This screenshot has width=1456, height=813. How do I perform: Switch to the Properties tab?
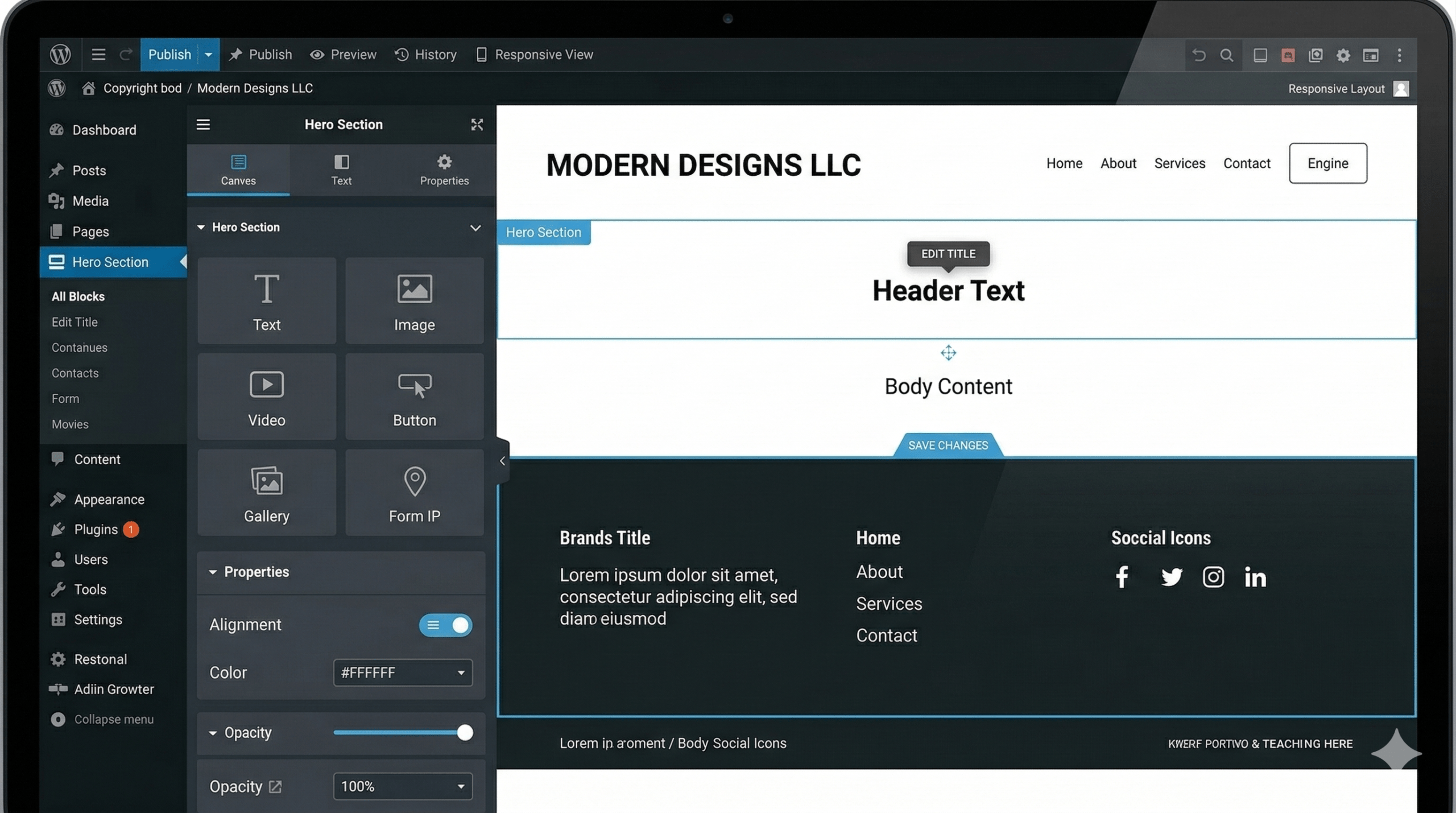pos(444,169)
